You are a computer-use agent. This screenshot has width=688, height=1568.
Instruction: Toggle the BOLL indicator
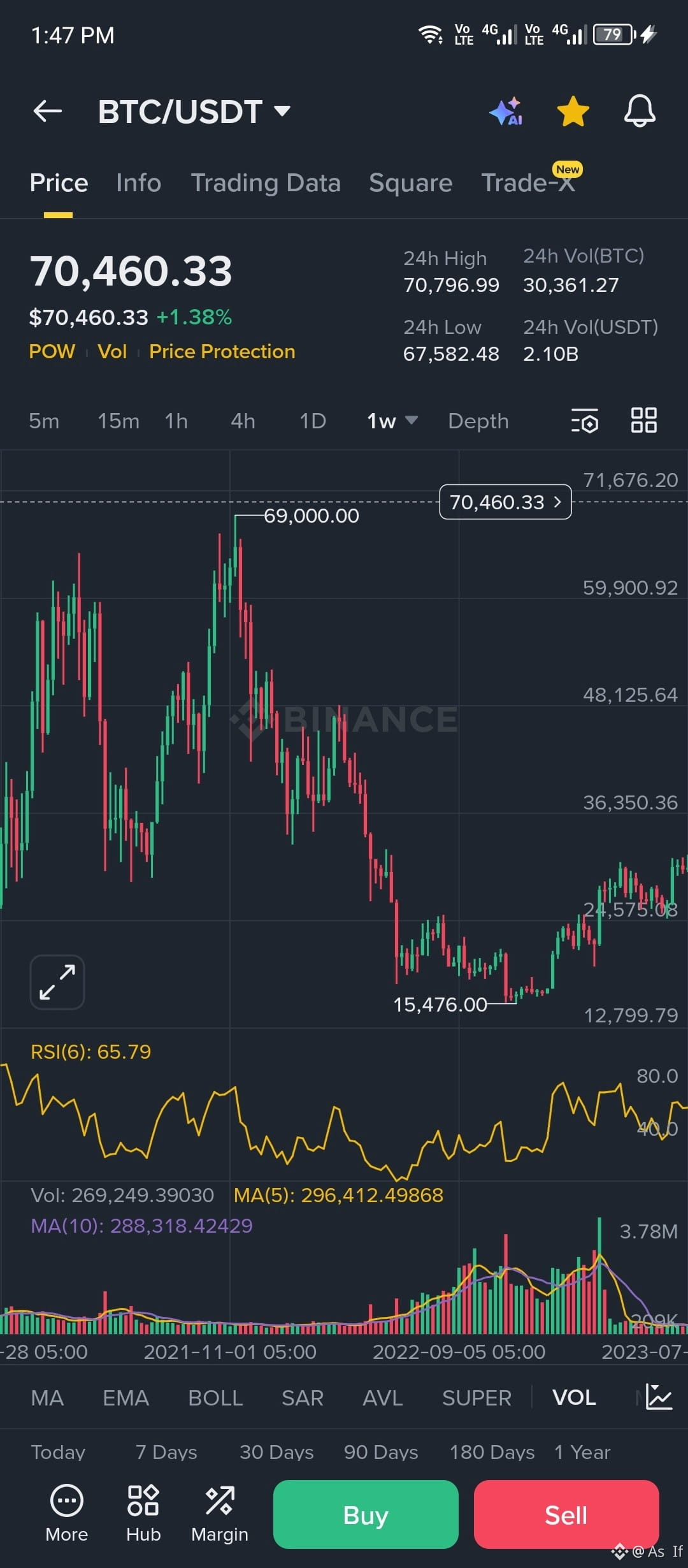coord(215,1397)
